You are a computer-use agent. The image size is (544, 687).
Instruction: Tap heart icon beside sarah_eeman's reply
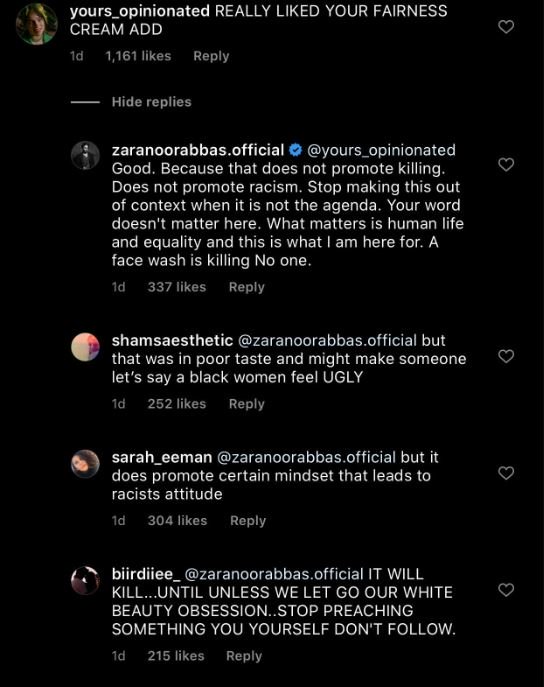click(506, 473)
